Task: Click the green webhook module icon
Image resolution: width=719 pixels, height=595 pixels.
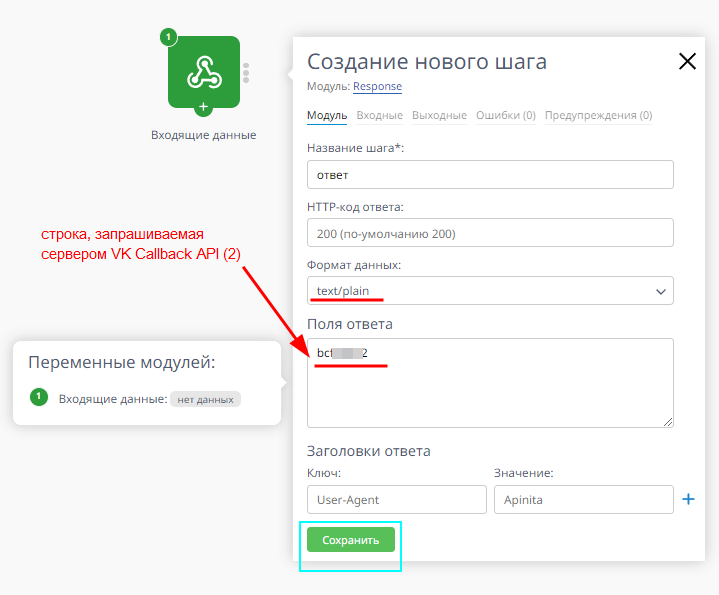Action: point(203,71)
